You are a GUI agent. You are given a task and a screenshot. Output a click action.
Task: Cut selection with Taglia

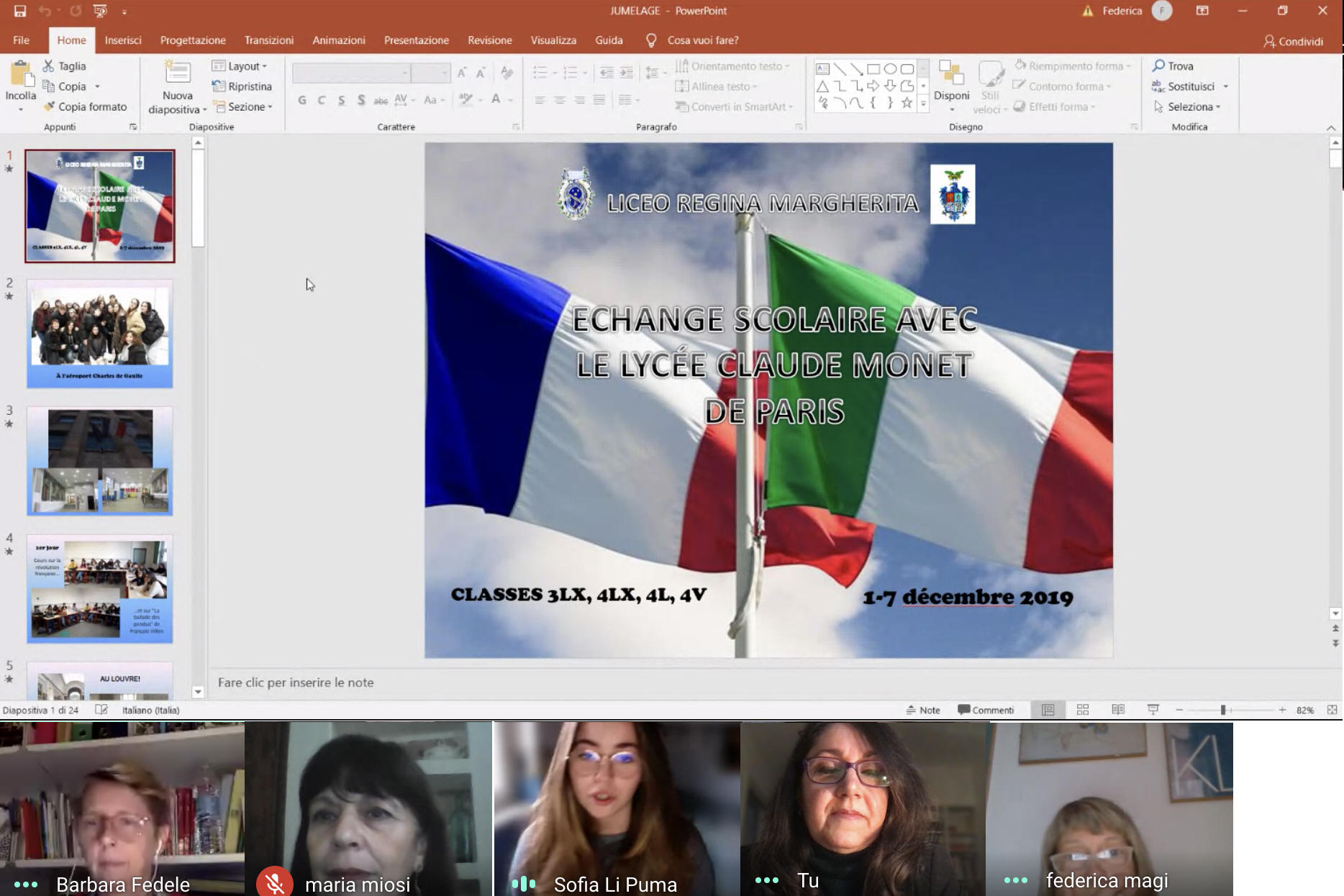click(64, 66)
